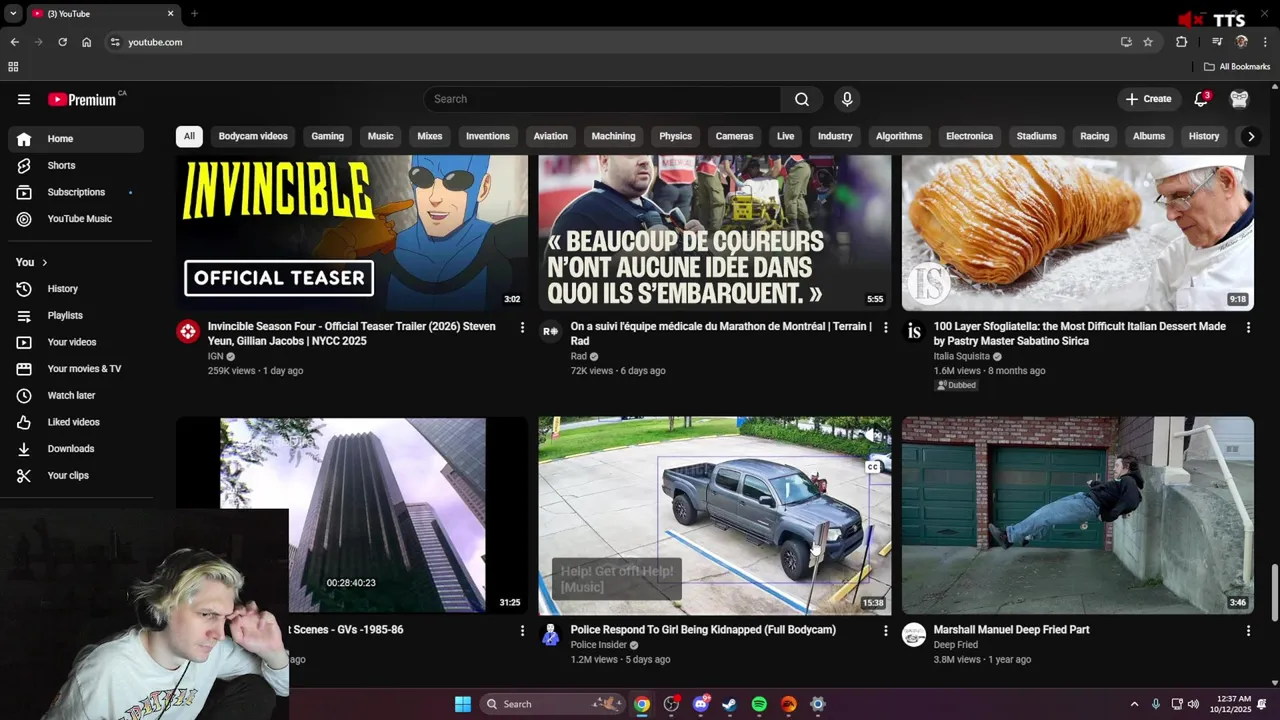The image size is (1280, 720).
Task: Open Marshall Manuel Deep Fried Part title
Action: coord(1011,630)
